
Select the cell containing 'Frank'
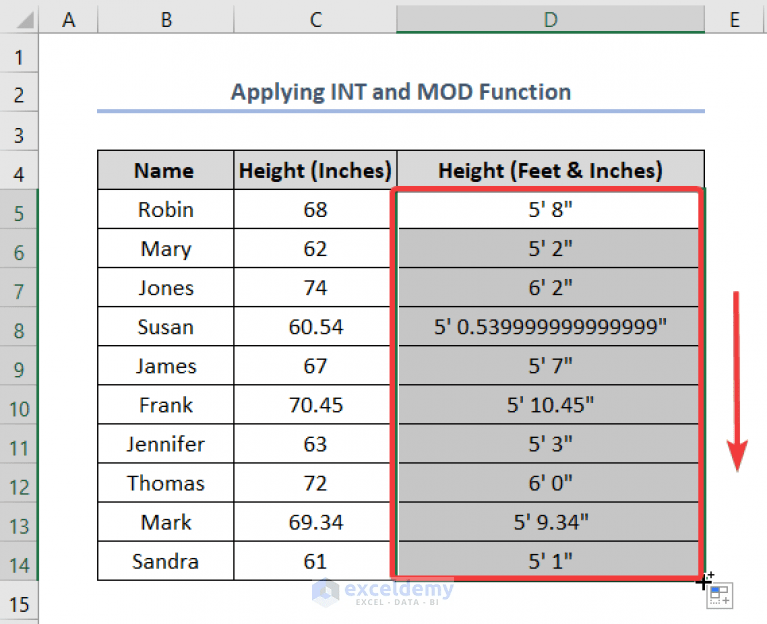tap(166, 405)
